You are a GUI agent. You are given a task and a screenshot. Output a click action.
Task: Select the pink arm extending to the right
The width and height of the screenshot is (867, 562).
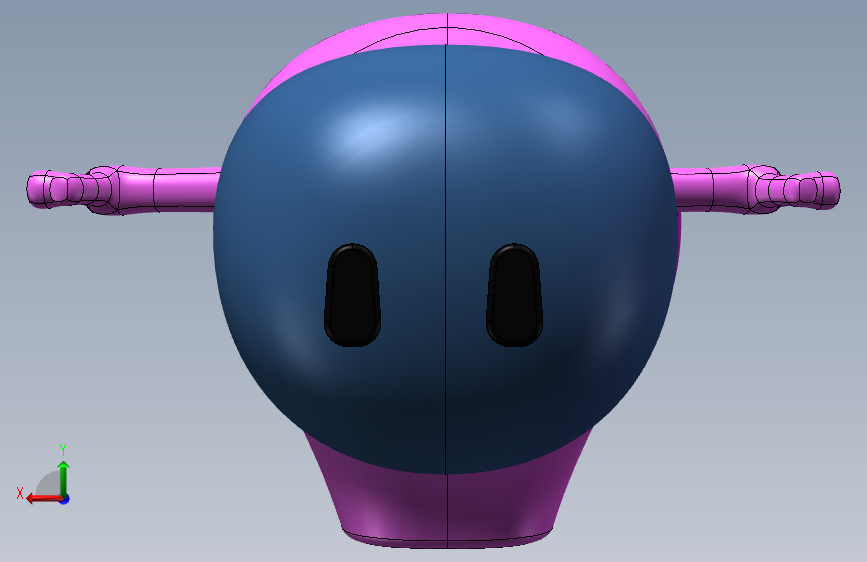[755, 189]
